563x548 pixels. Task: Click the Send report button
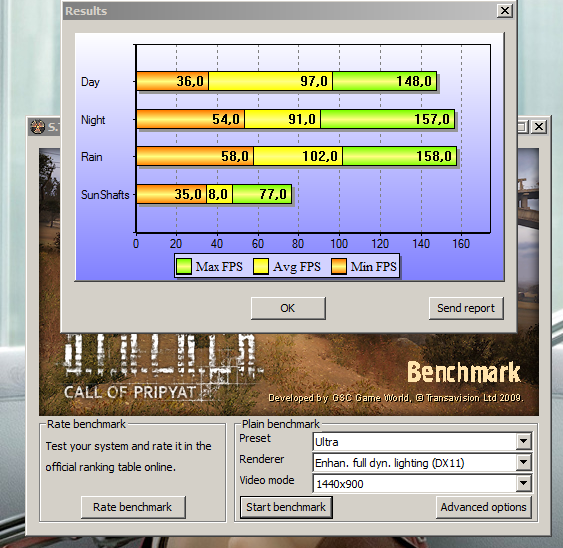[466, 308]
